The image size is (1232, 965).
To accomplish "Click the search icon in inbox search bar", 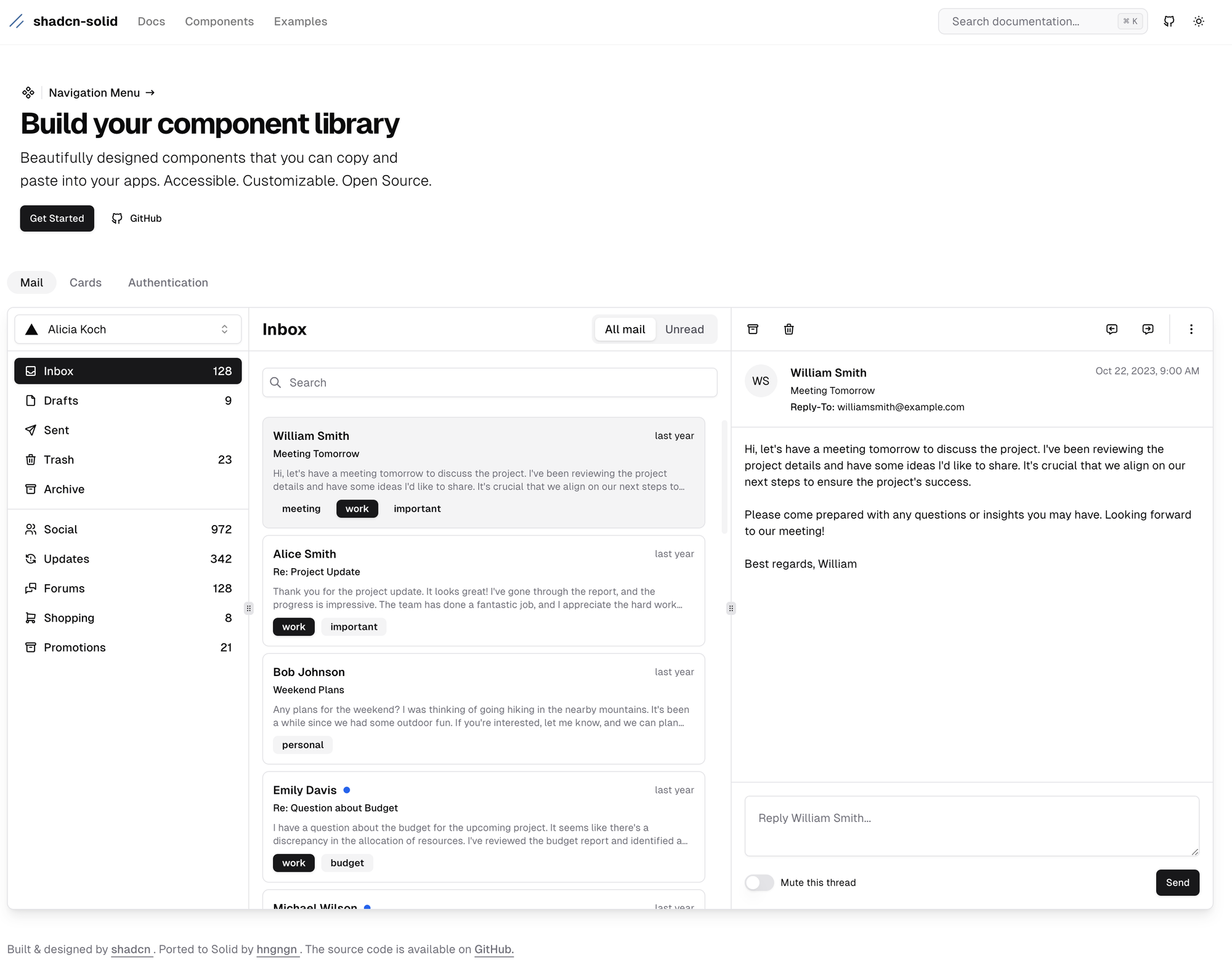I will (x=277, y=382).
